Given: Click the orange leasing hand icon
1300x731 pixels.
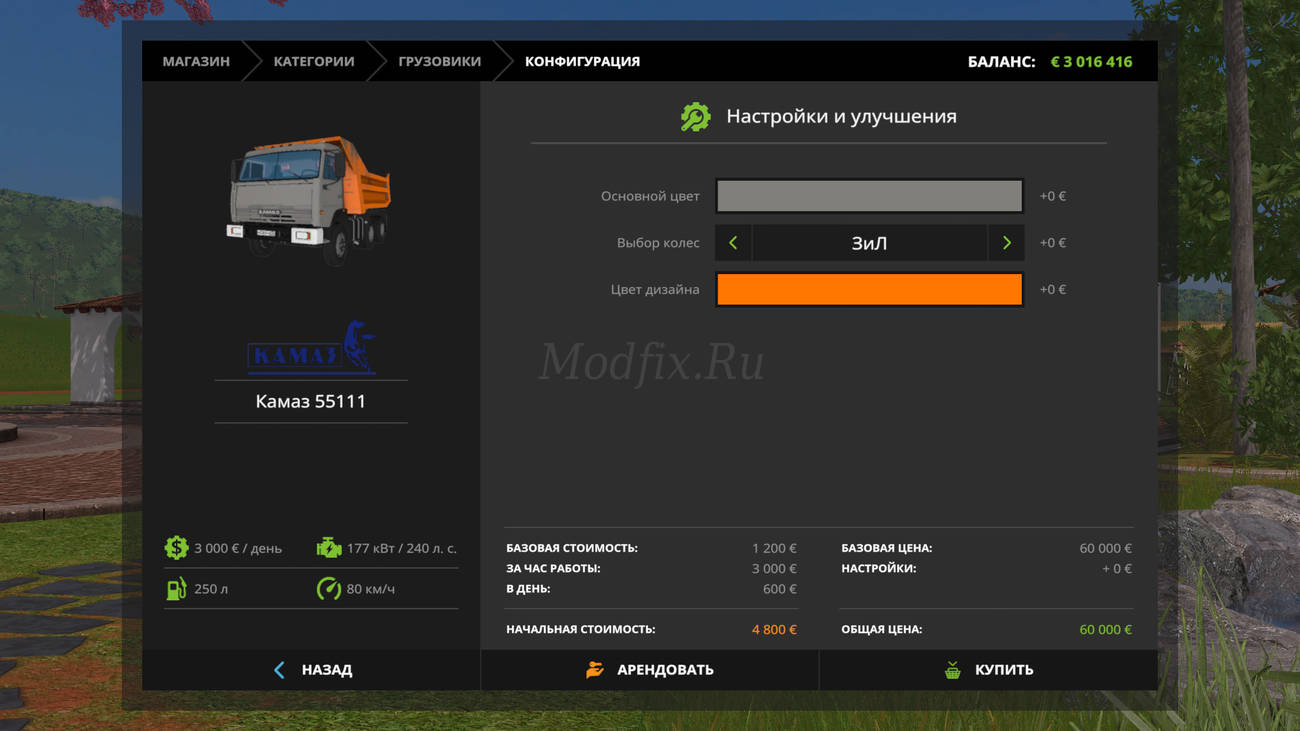Looking at the screenshot, I should pyautogui.click(x=595, y=670).
